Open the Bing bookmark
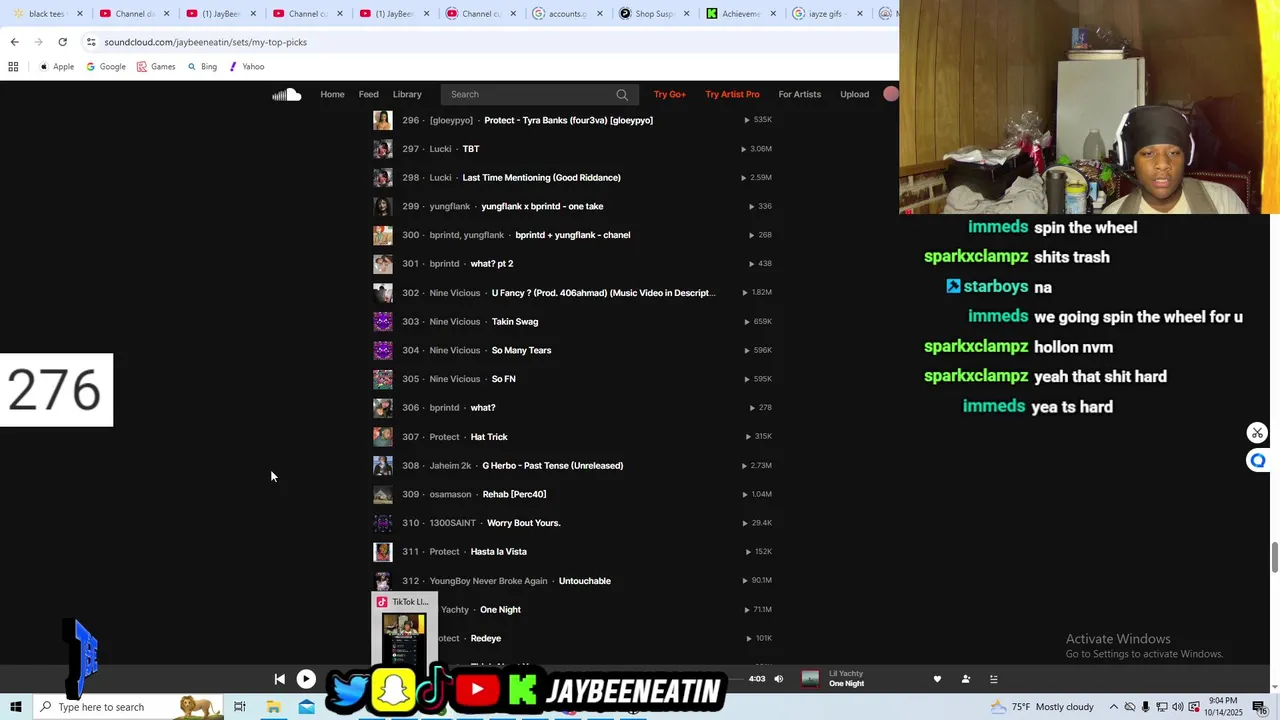Image resolution: width=1280 pixels, height=720 pixels. [202, 67]
